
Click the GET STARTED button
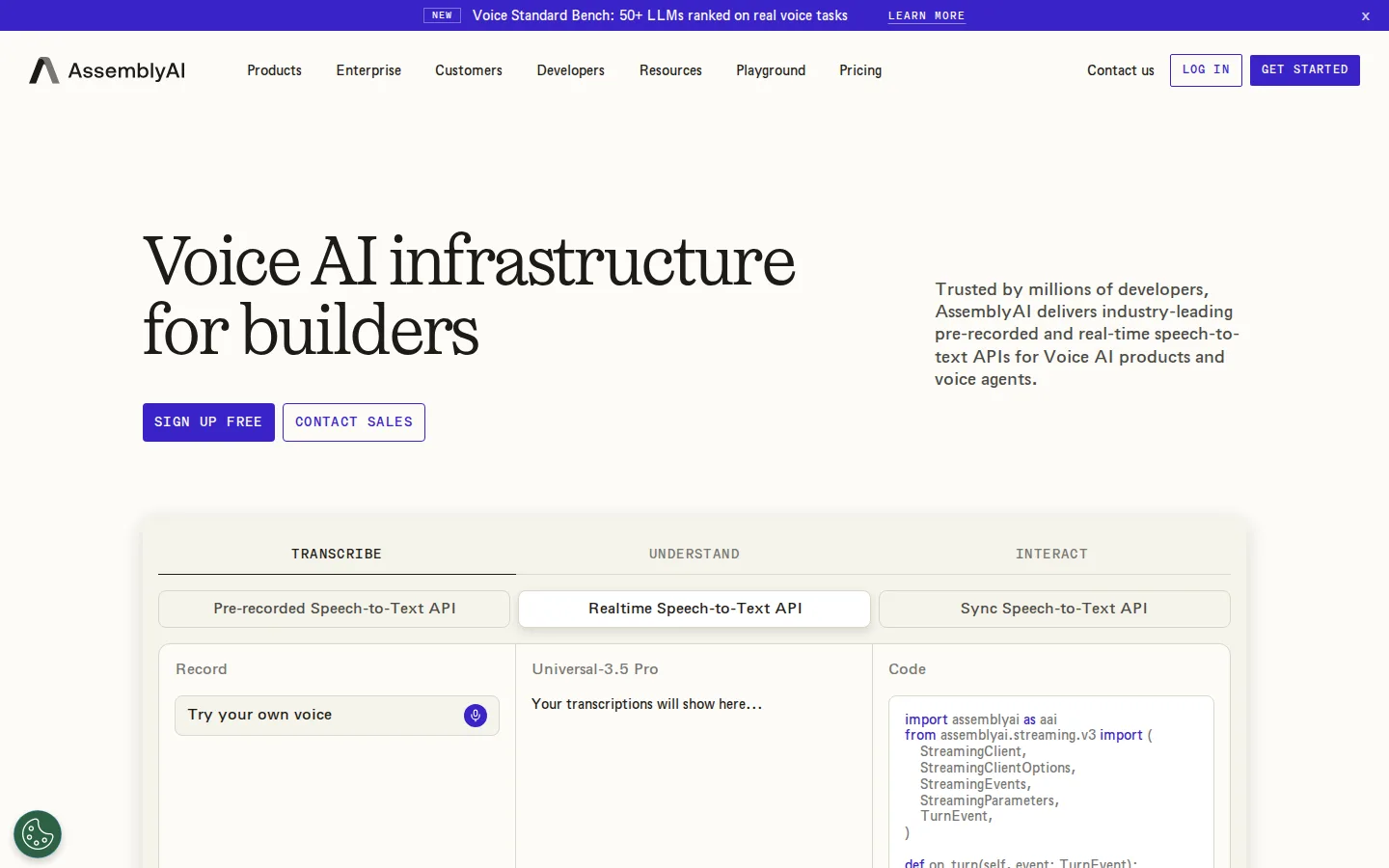(x=1305, y=70)
